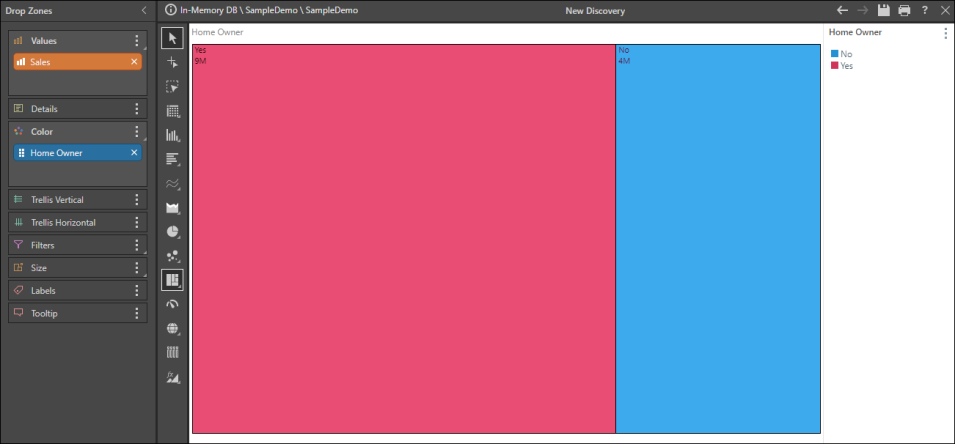The height and width of the screenshot is (444, 955).
Task: Pick the gauge visualization icon
Action: coord(172,304)
